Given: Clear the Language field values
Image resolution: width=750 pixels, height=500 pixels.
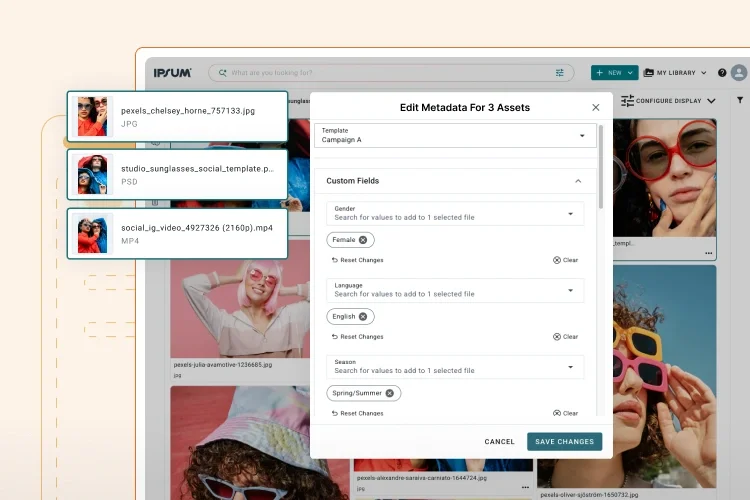Looking at the screenshot, I should pos(565,336).
